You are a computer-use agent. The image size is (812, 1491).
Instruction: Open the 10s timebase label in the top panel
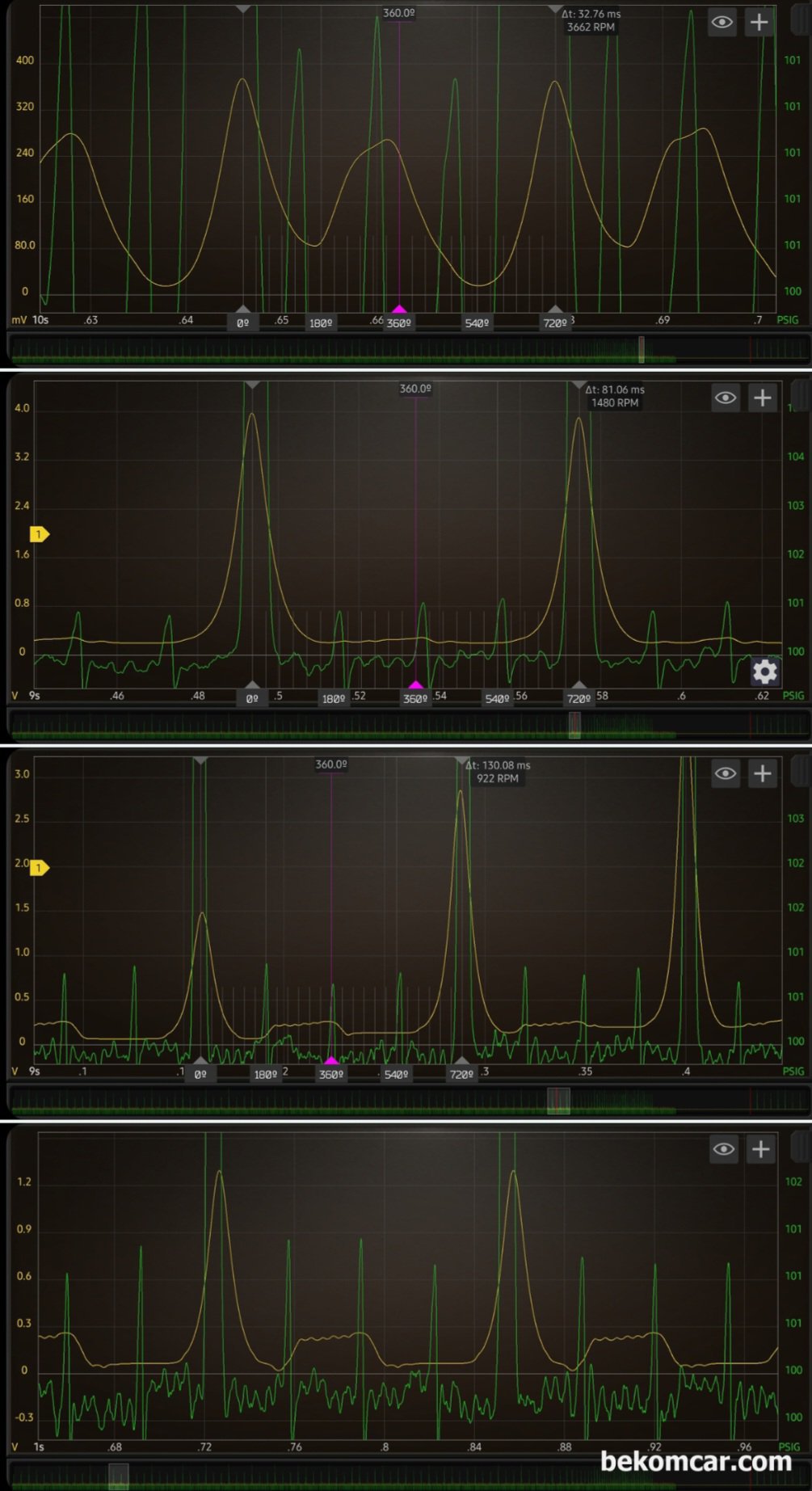pos(40,320)
